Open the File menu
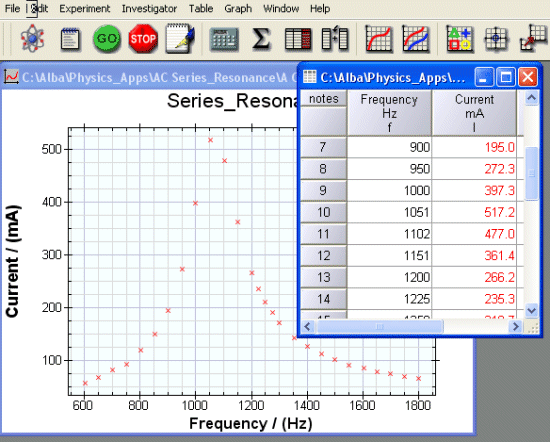Screen dimensions: 550x442 click(12, 8)
